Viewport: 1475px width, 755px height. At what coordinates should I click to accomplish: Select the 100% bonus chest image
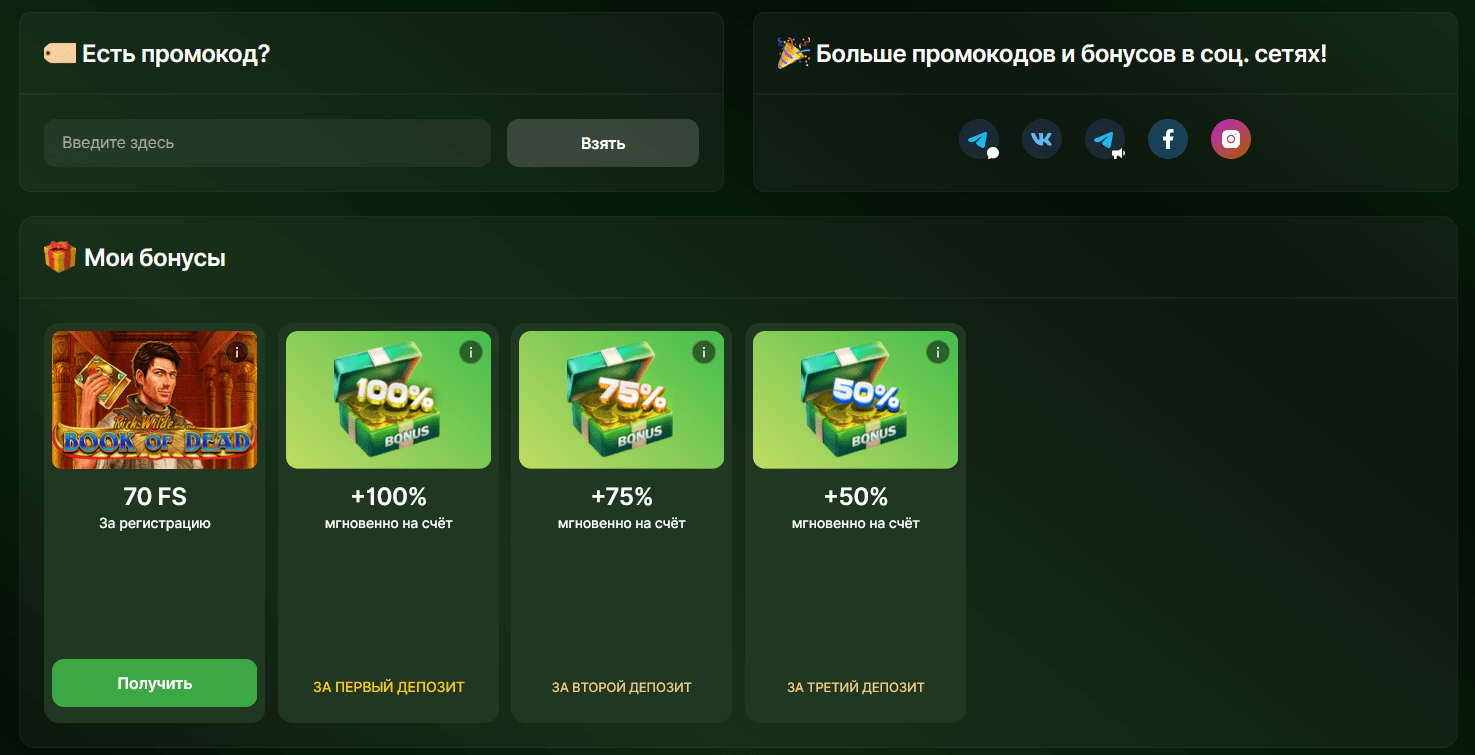pos(388,400)
